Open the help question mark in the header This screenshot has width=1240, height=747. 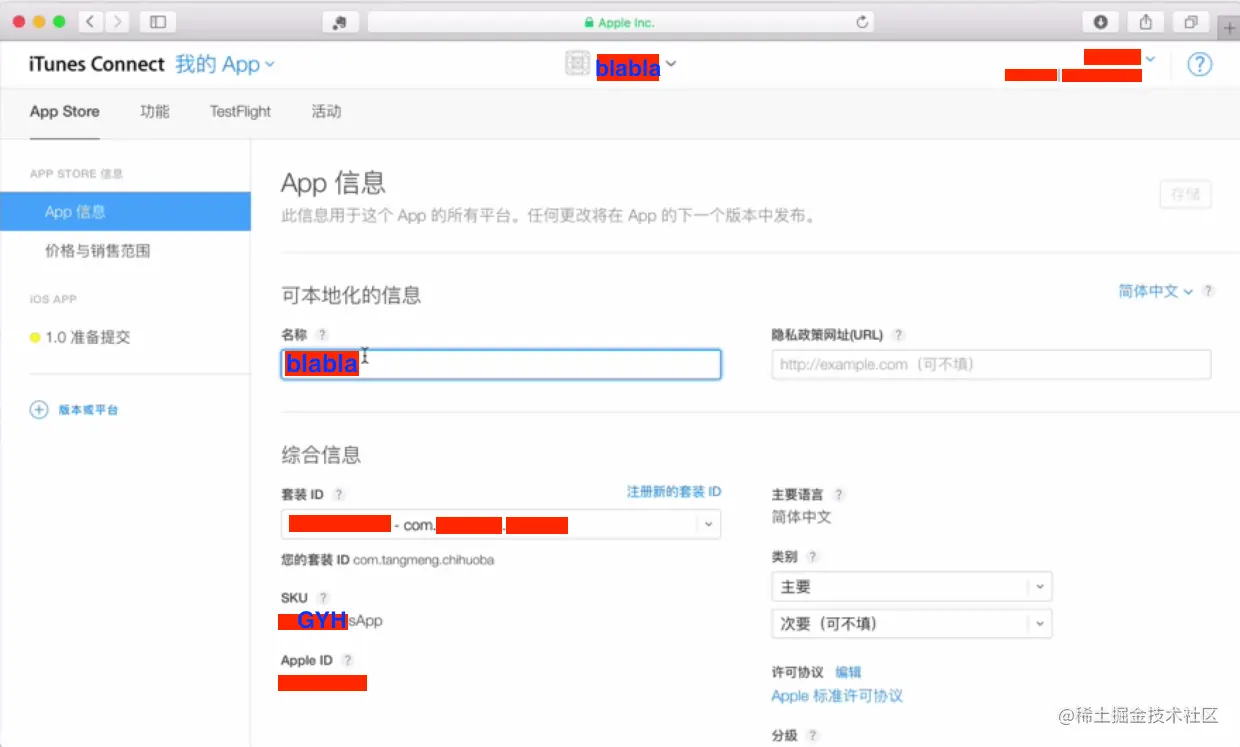1199,65
